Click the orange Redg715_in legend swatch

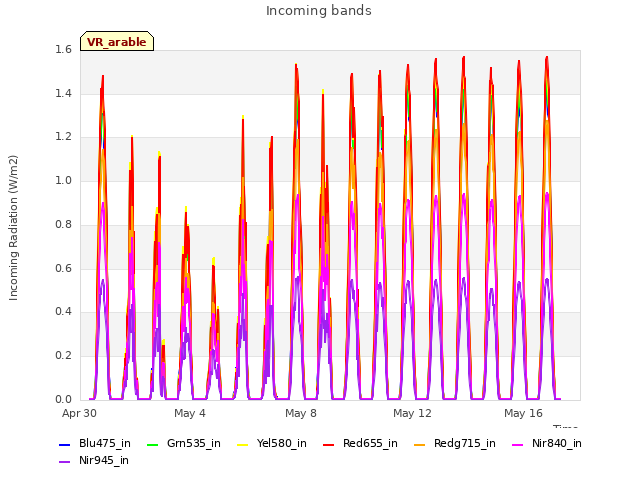coord(419,444)
